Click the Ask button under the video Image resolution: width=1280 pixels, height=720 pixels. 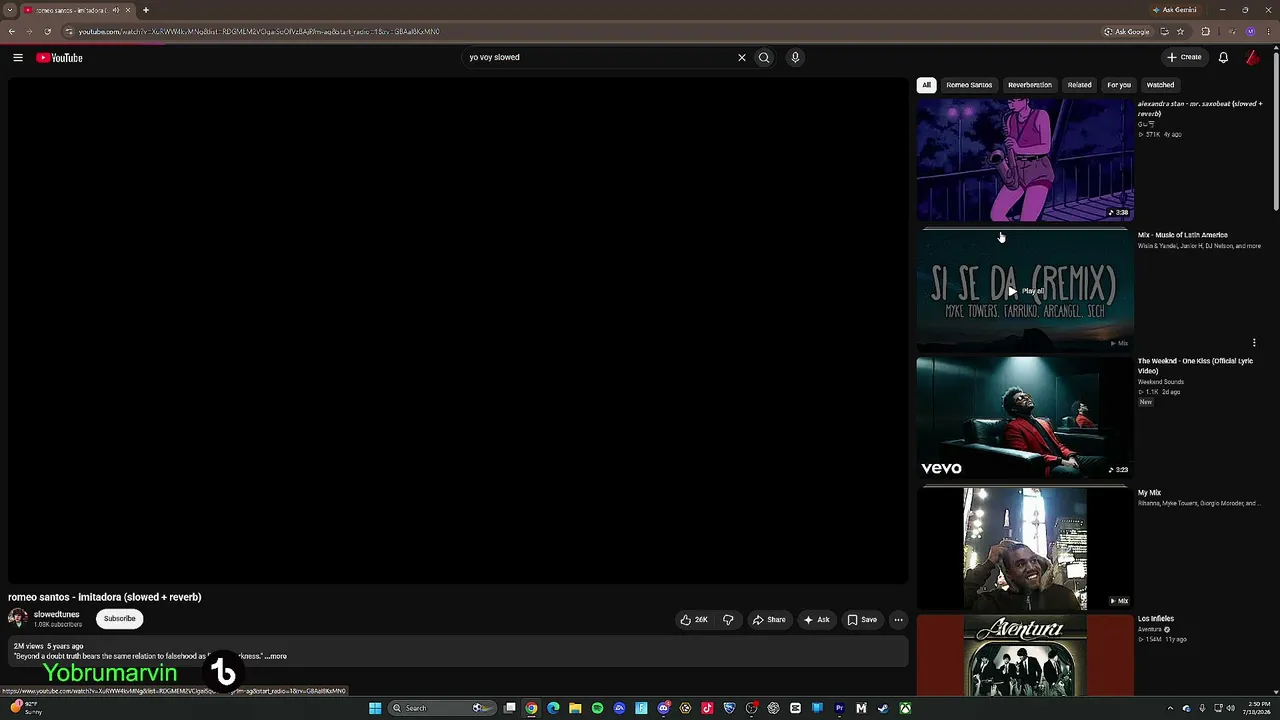(x=817, y=620)
